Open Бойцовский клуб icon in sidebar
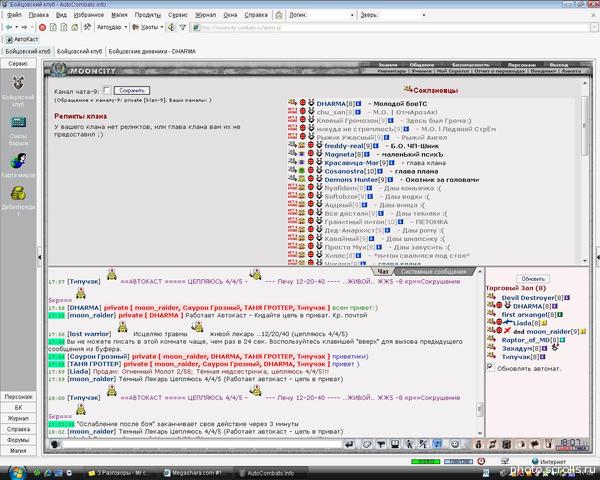 point(18,83)
